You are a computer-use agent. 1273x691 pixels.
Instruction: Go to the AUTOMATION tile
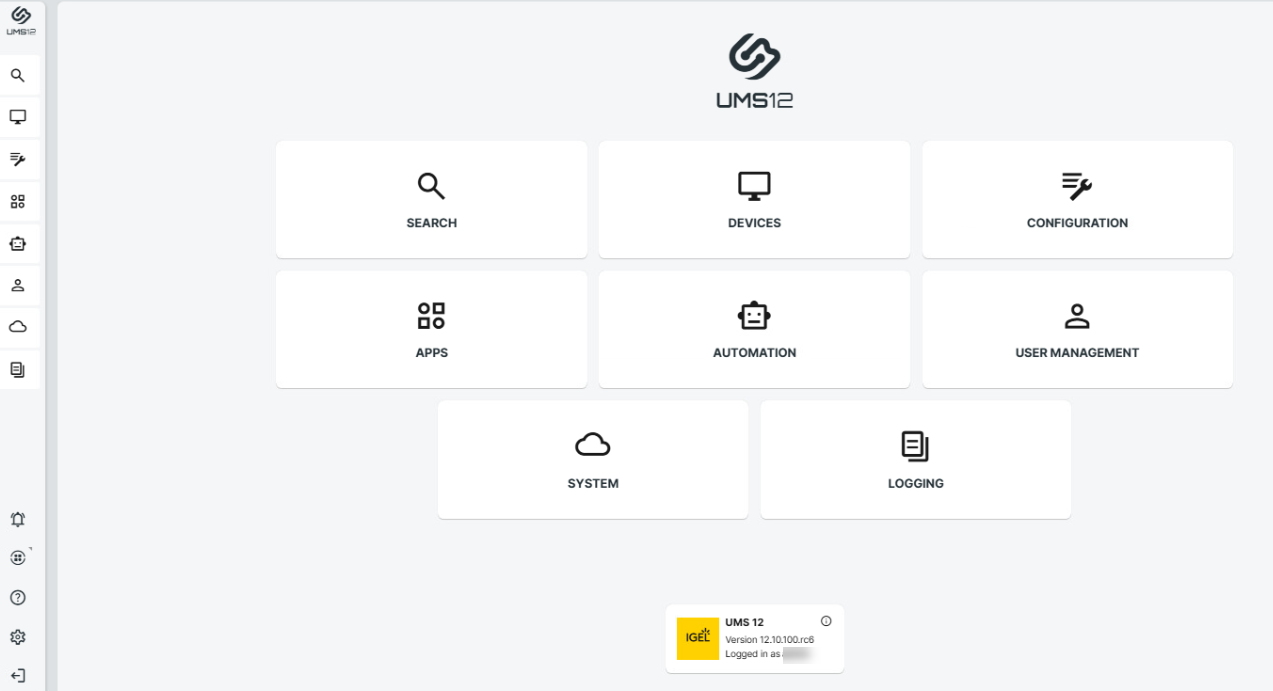tap(754, 330)
